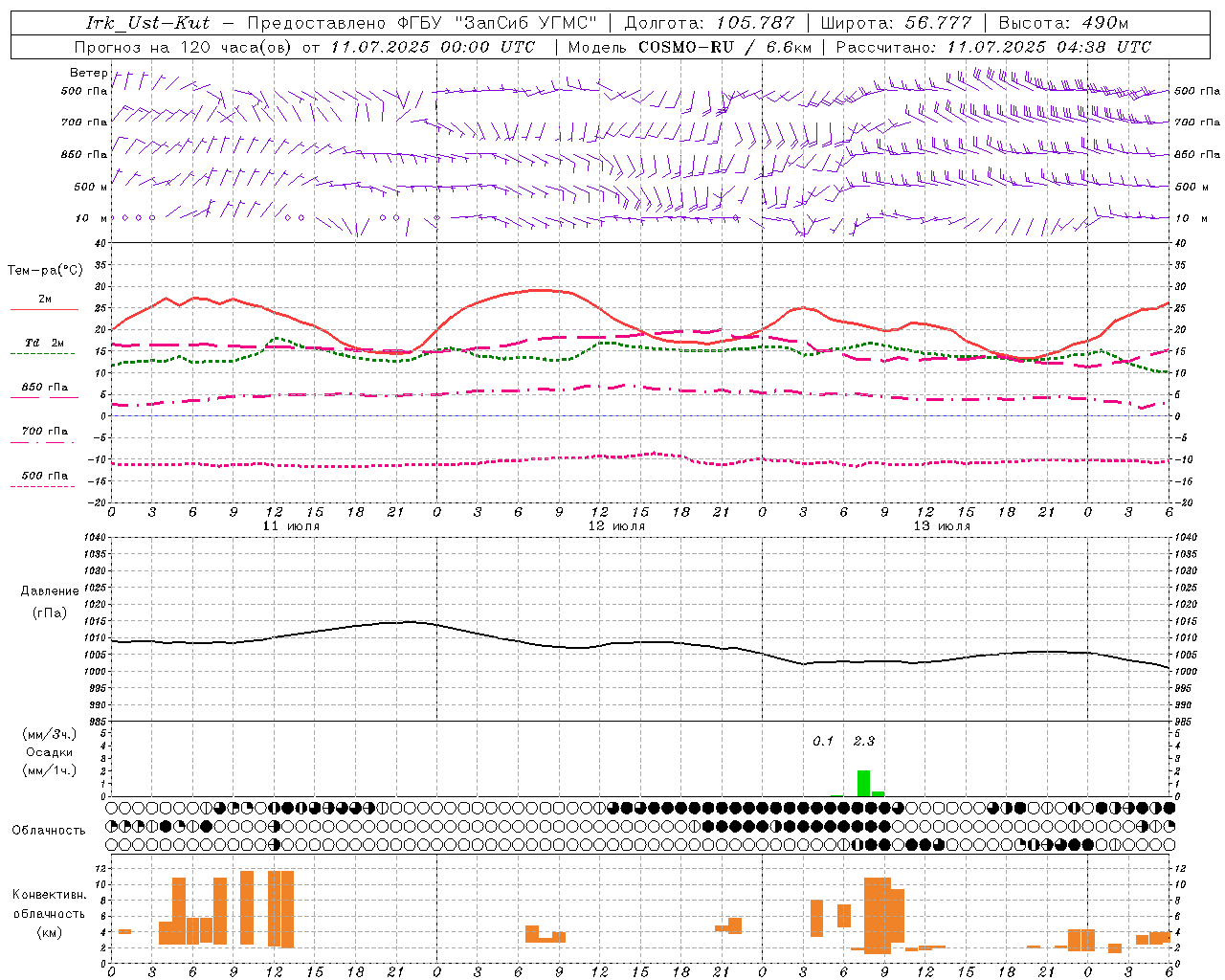The image size is (1225, 980).
Task: Click the Рассчитано: 11.07.2025 04:38 UTC text
Action: coord(993,47)
